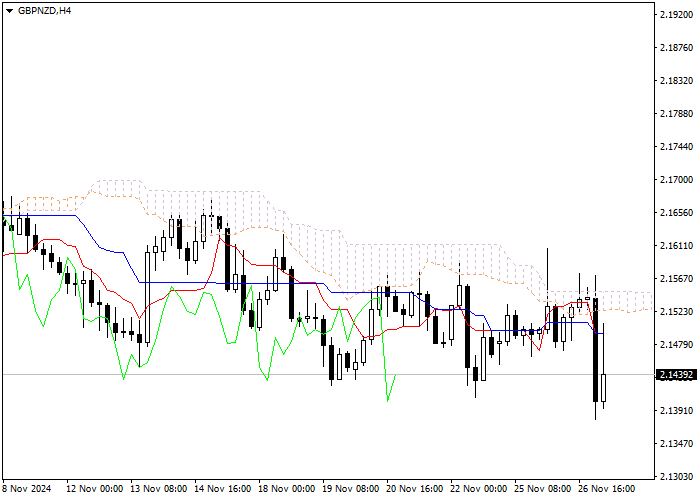700x500 pixels.
Task: Click the 14 Nov 16:00 time label
Action: coord(223,489)
